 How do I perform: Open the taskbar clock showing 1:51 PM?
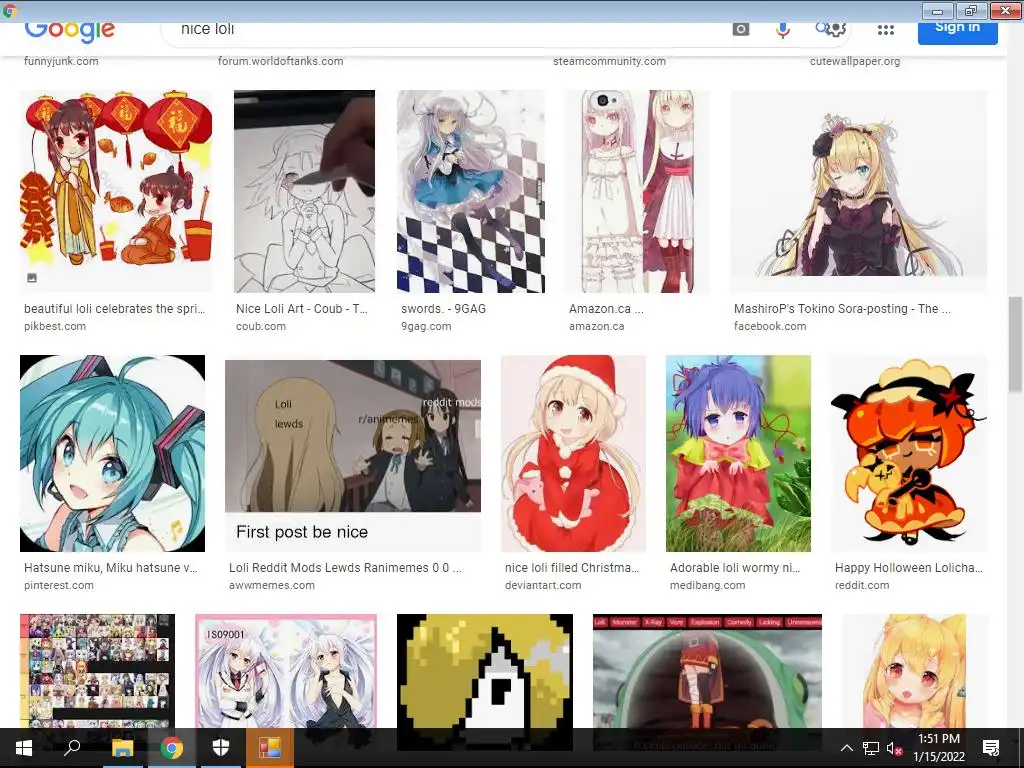click(939, 748)
